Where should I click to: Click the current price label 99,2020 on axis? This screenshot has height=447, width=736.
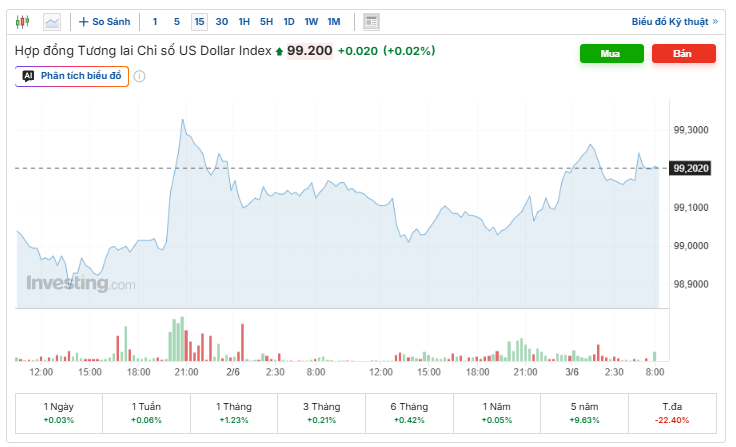690,168
